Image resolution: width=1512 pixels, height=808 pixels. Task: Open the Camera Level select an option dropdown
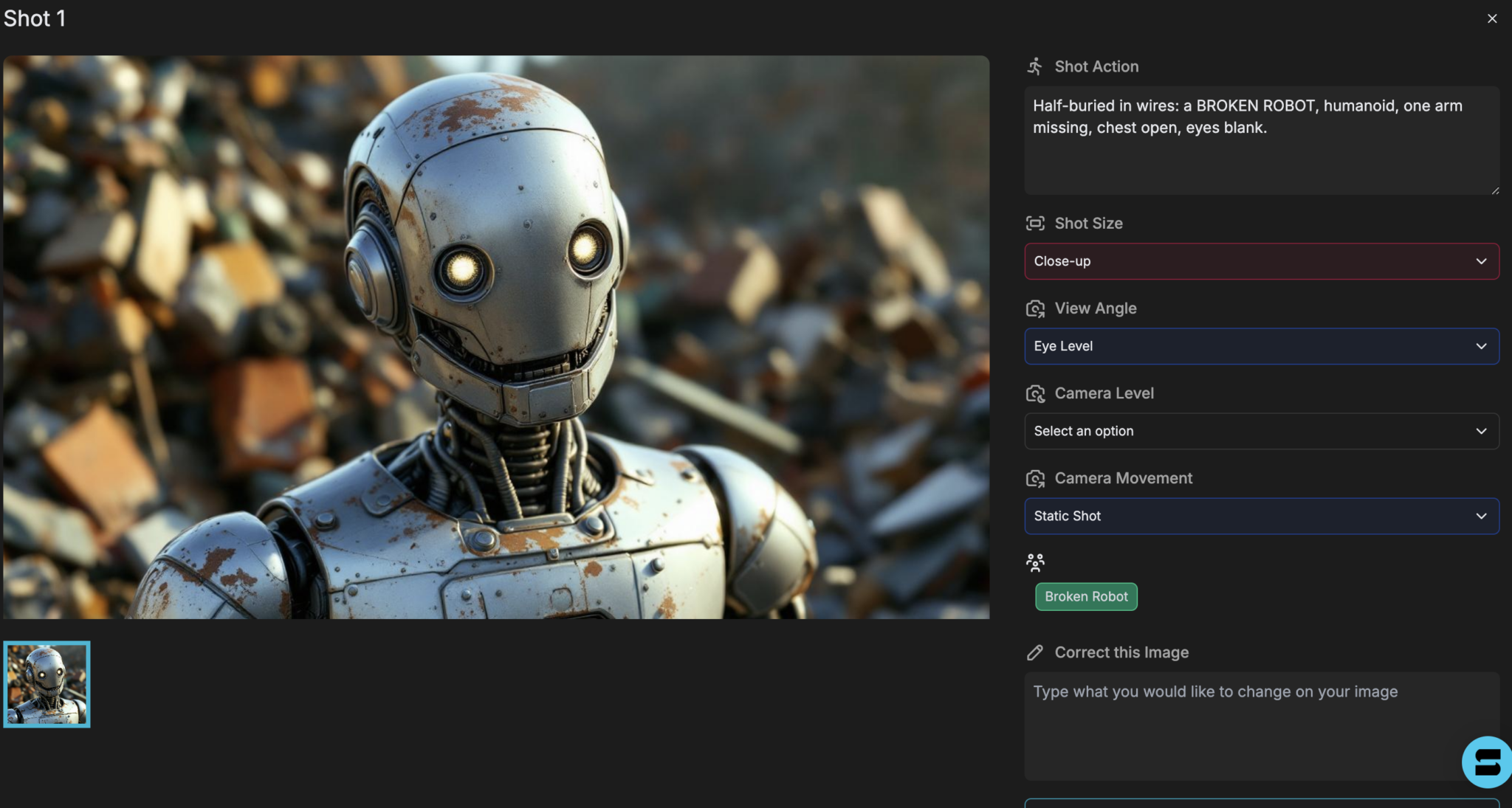[x=1261, y=431]
